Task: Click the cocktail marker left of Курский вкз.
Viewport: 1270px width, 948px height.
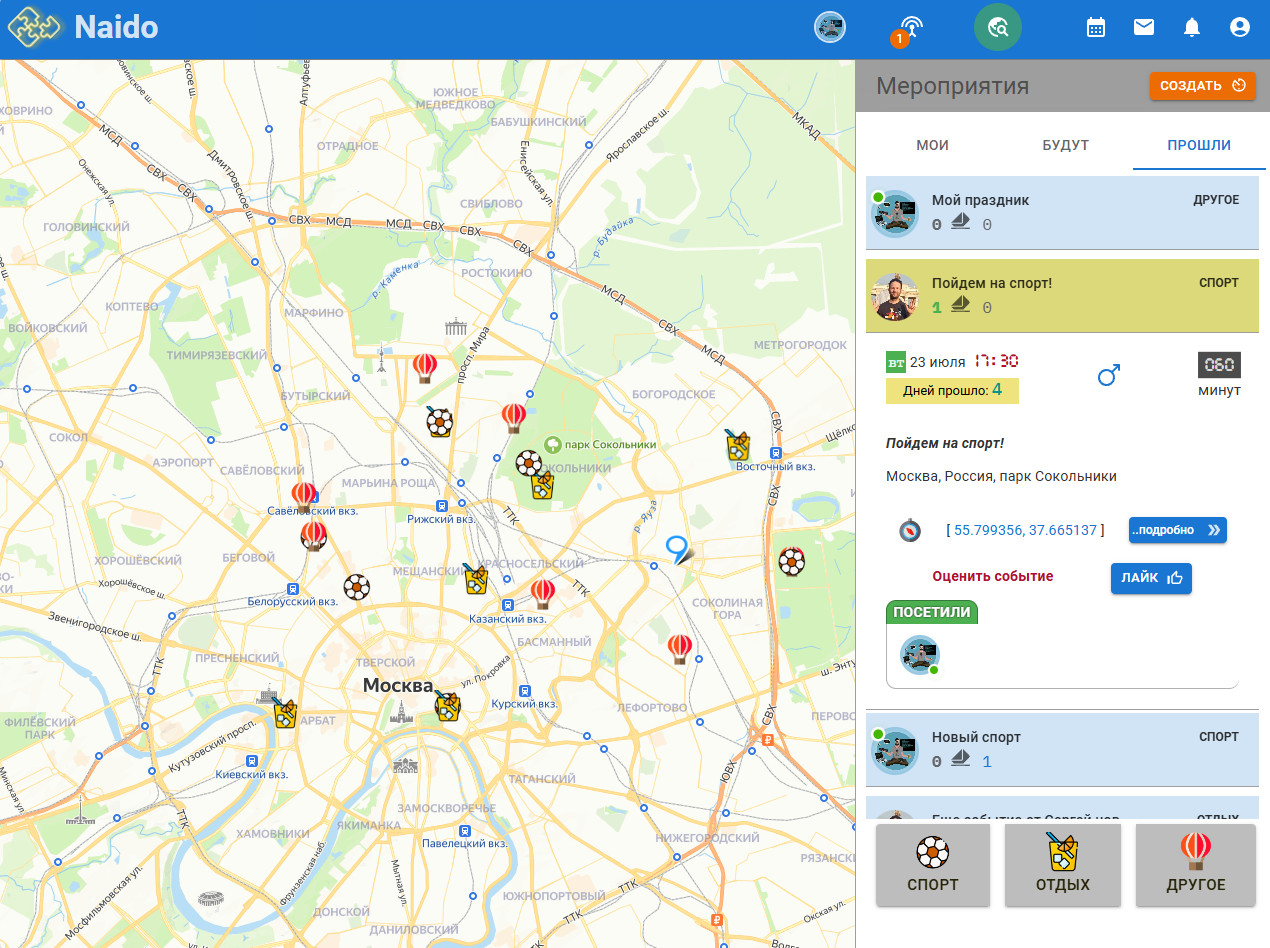Action: [x=447, y=705]
